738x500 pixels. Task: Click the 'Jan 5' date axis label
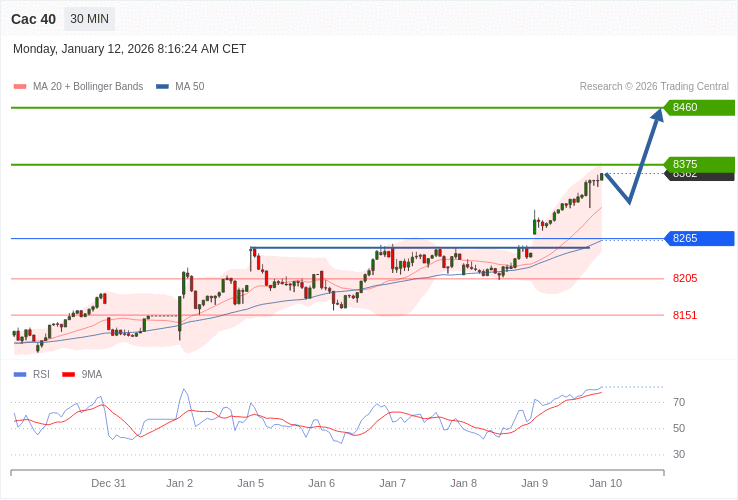[x=251, y=483]
